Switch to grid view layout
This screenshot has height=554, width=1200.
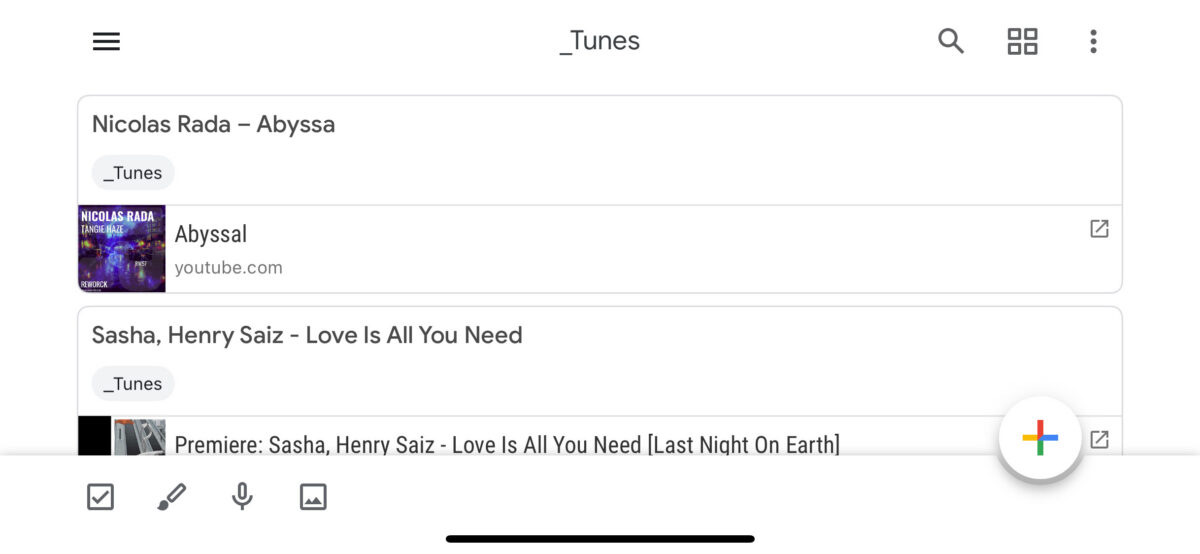coord(1022,41)
